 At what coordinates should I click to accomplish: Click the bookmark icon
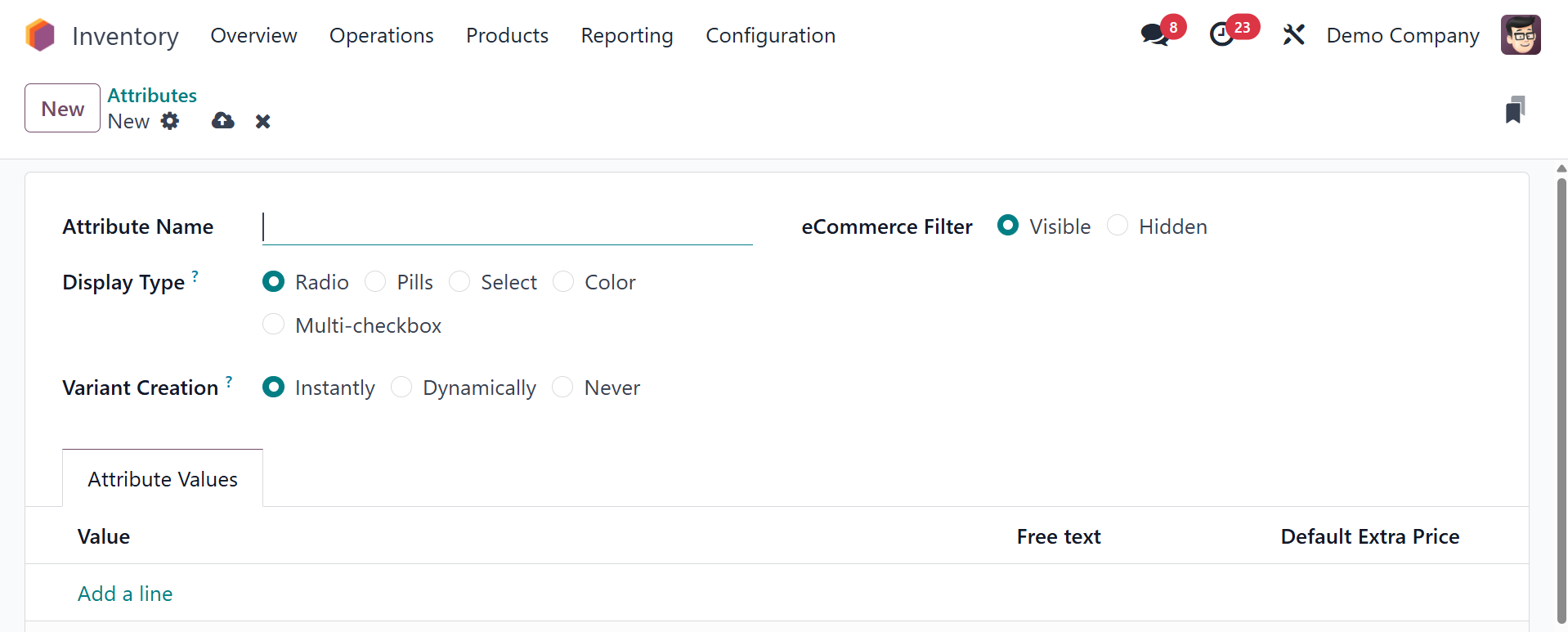[x=1515, y=110]
